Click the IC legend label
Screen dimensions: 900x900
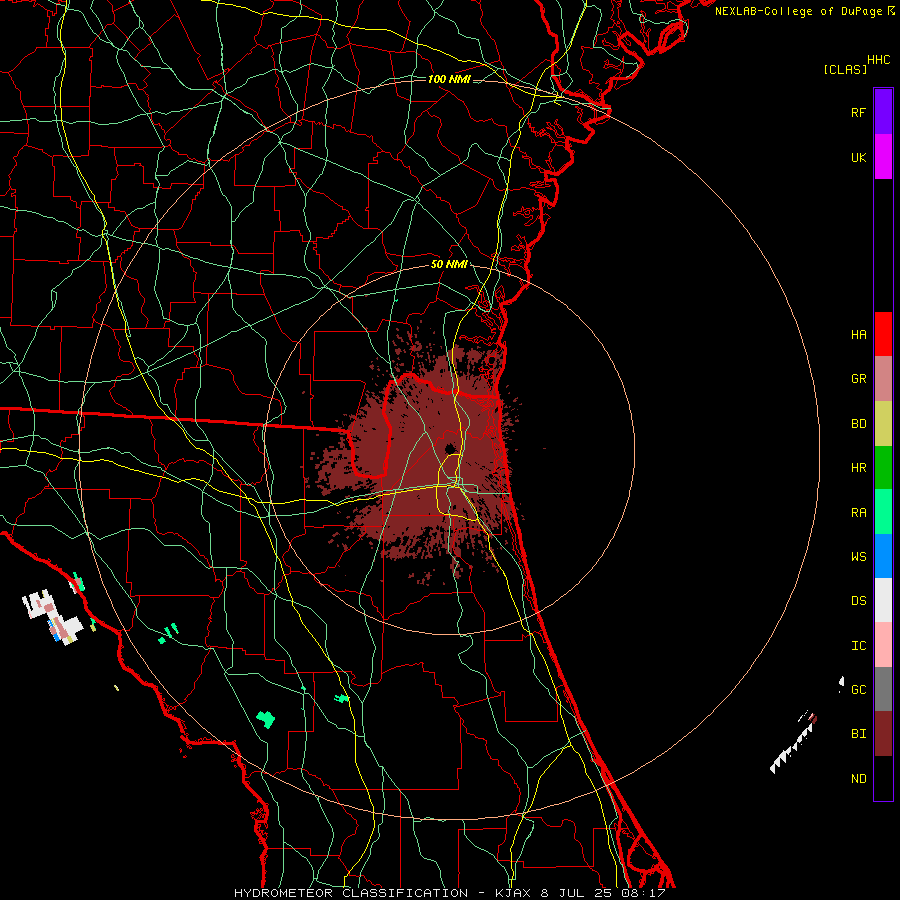pos(858,646)
